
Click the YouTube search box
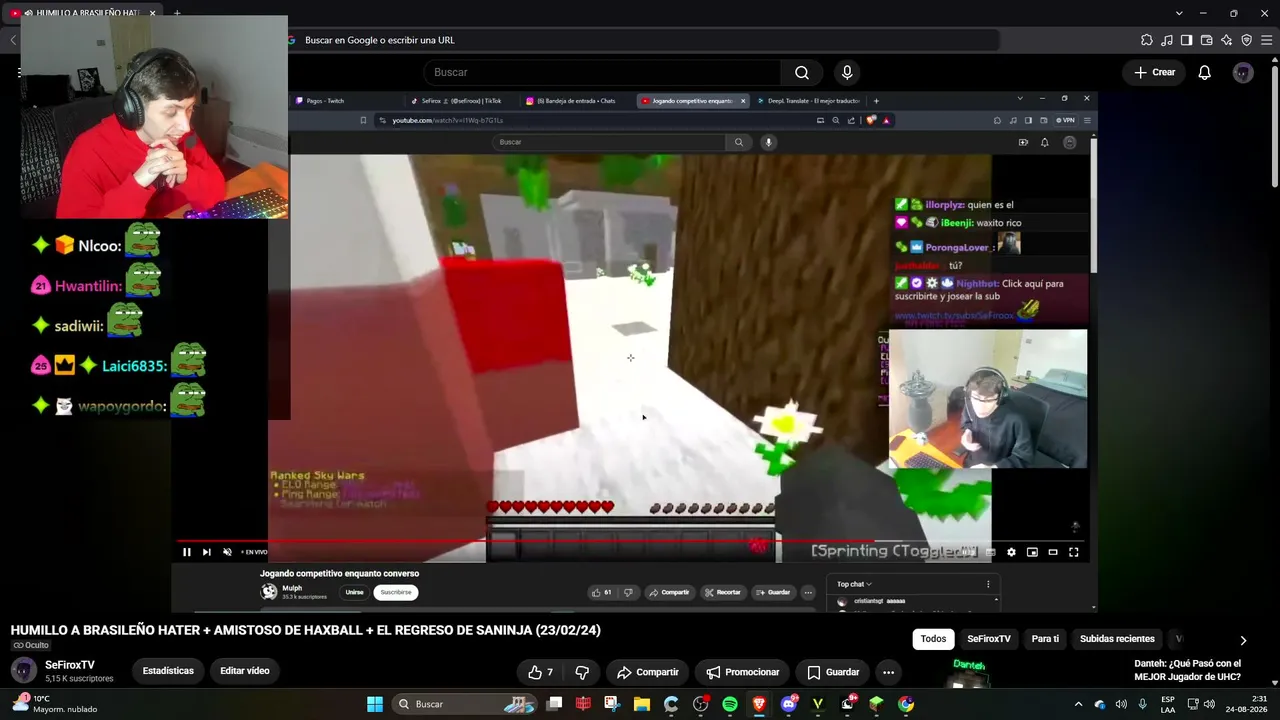(602, 72)
